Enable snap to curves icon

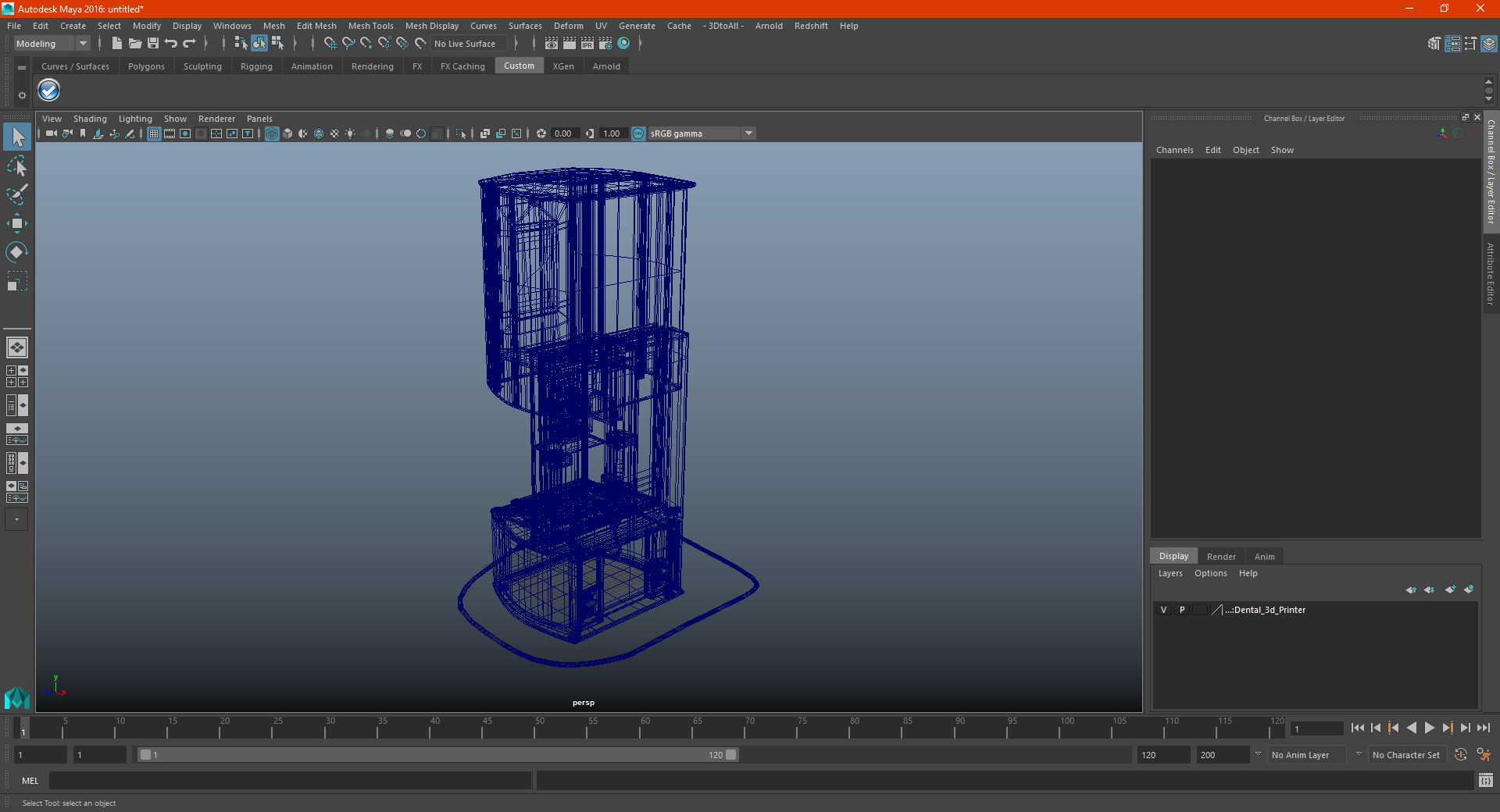tap(348, 44)
